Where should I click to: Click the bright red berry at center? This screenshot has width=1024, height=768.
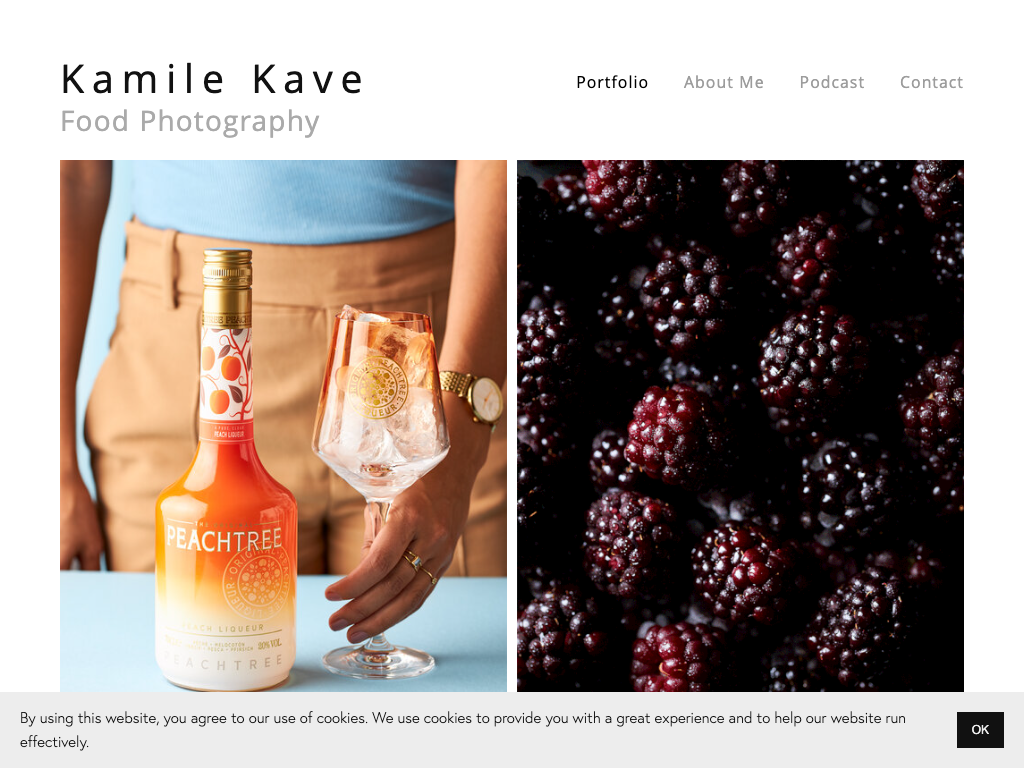(669, 432)
